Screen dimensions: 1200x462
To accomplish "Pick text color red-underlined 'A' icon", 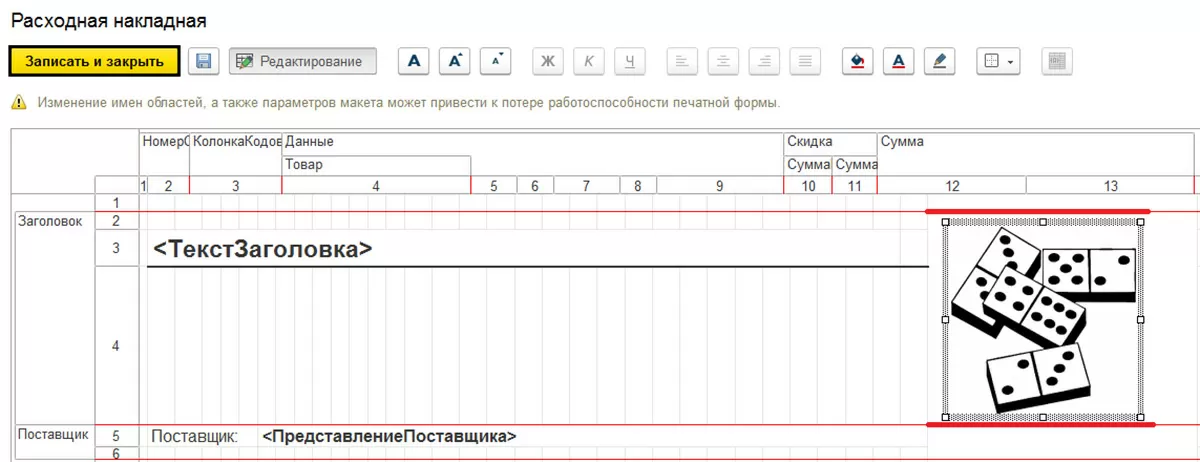I will 898,61.
